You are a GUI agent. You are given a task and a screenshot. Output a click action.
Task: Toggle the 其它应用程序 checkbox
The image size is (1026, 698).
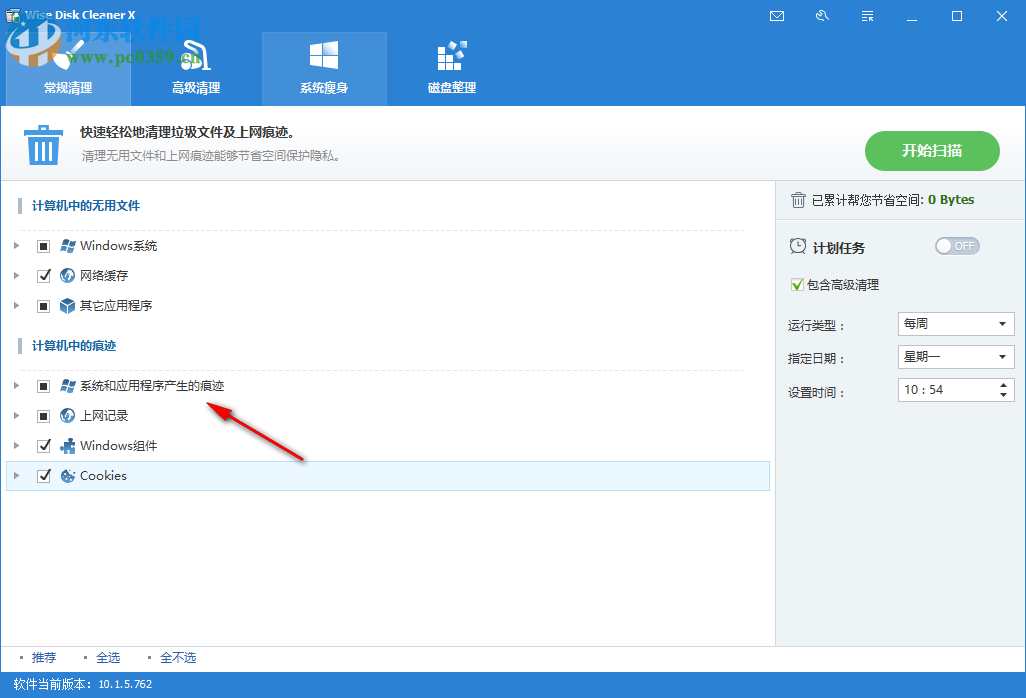pos(43,305)
